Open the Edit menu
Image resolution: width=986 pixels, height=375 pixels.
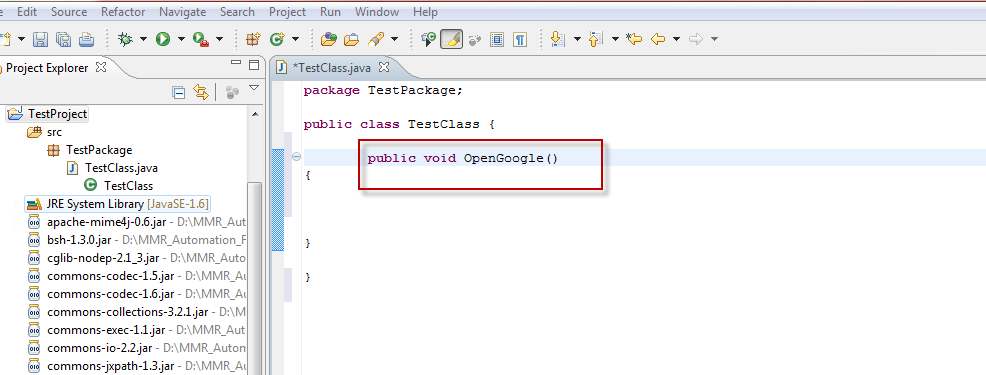(x=26, y=12)
